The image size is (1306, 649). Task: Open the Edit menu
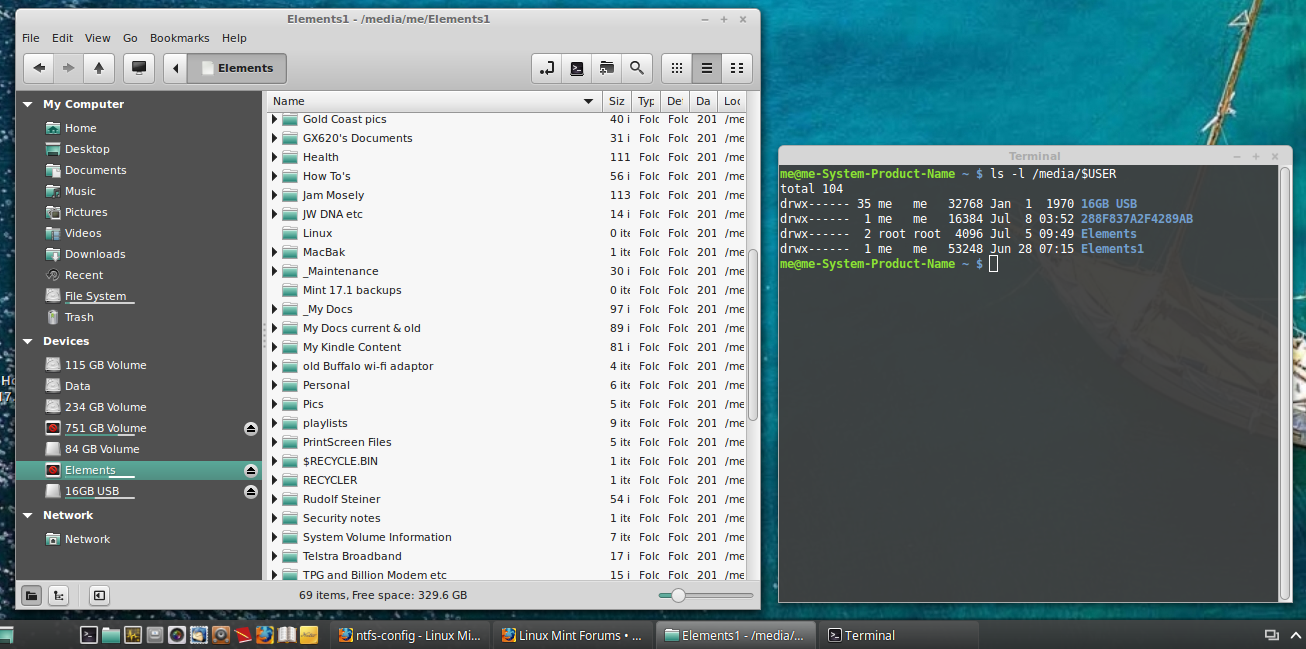tap(63, 38)
